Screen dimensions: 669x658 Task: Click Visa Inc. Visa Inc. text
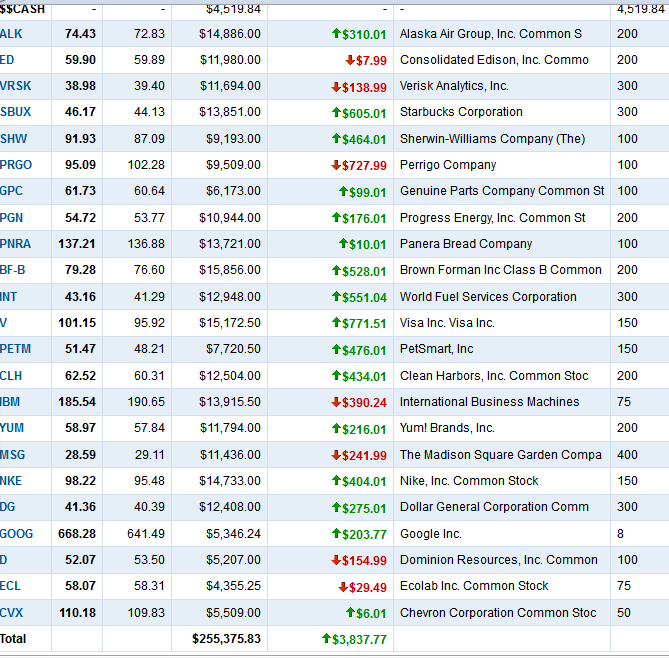[447, 323]
